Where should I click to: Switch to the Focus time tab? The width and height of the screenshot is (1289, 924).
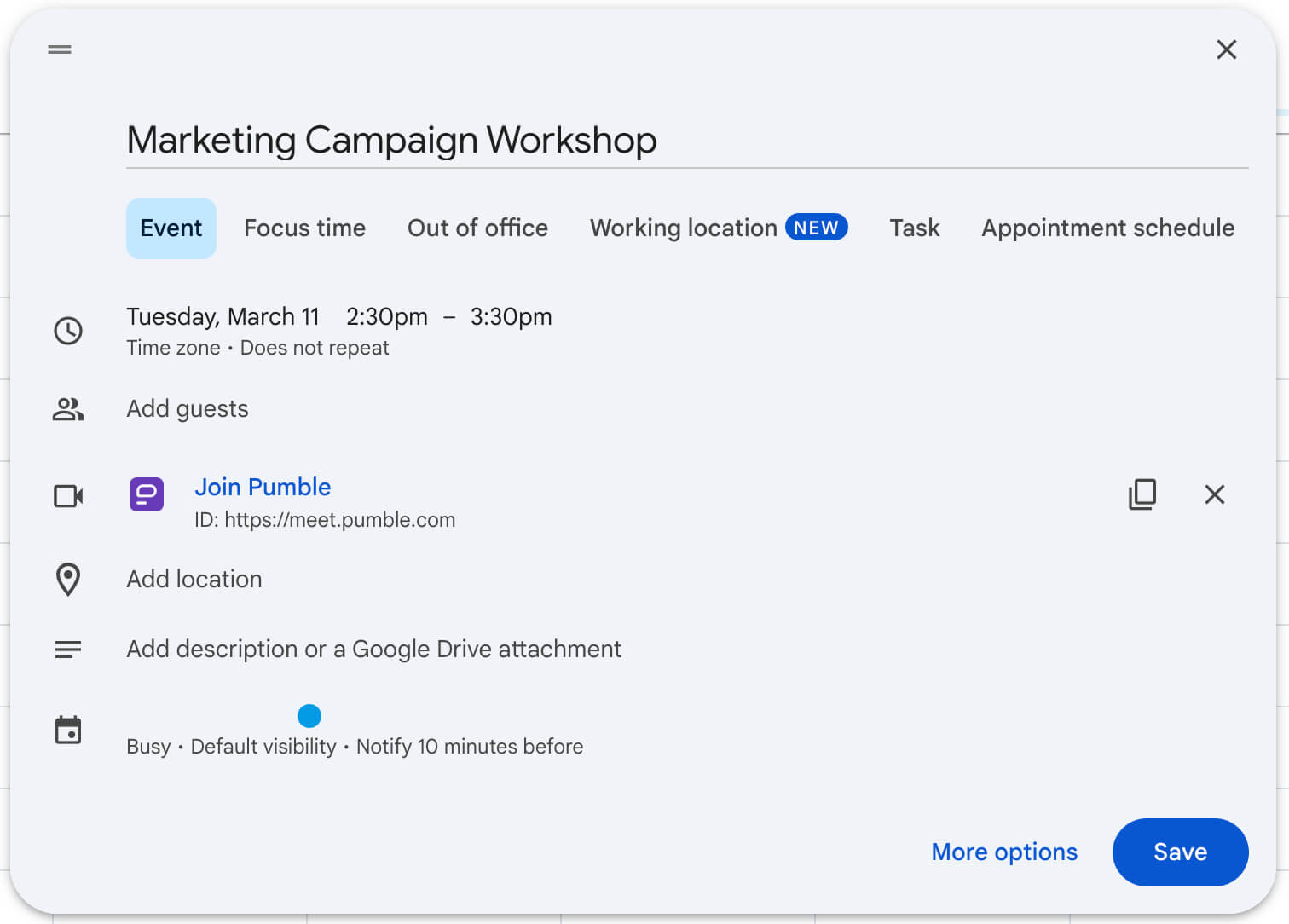coord(304,228)
